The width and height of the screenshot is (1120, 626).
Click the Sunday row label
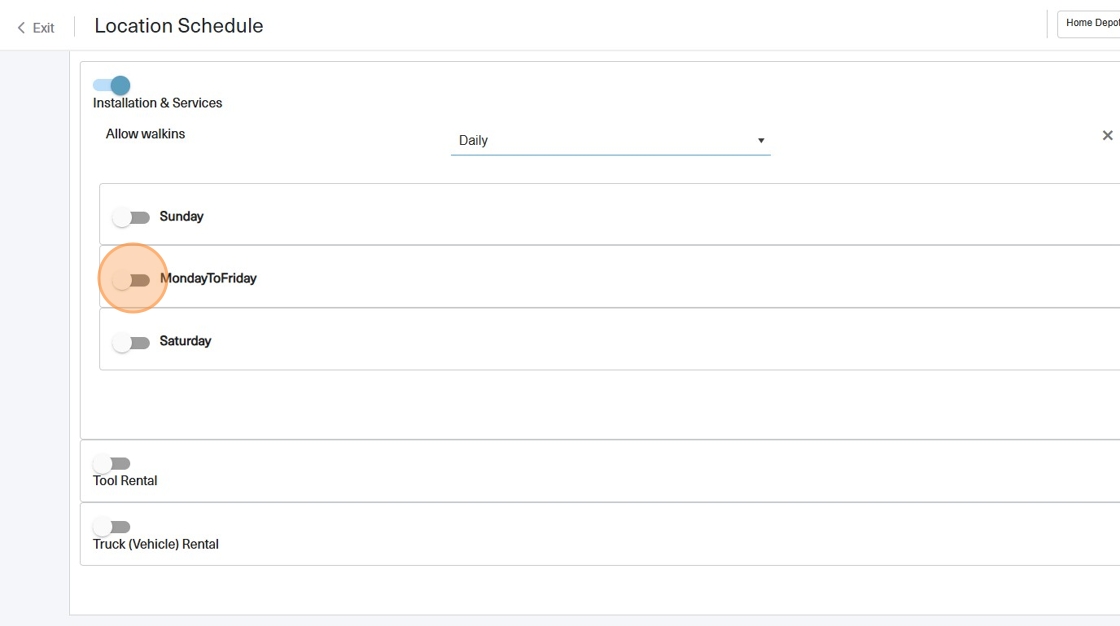(182, 217)
